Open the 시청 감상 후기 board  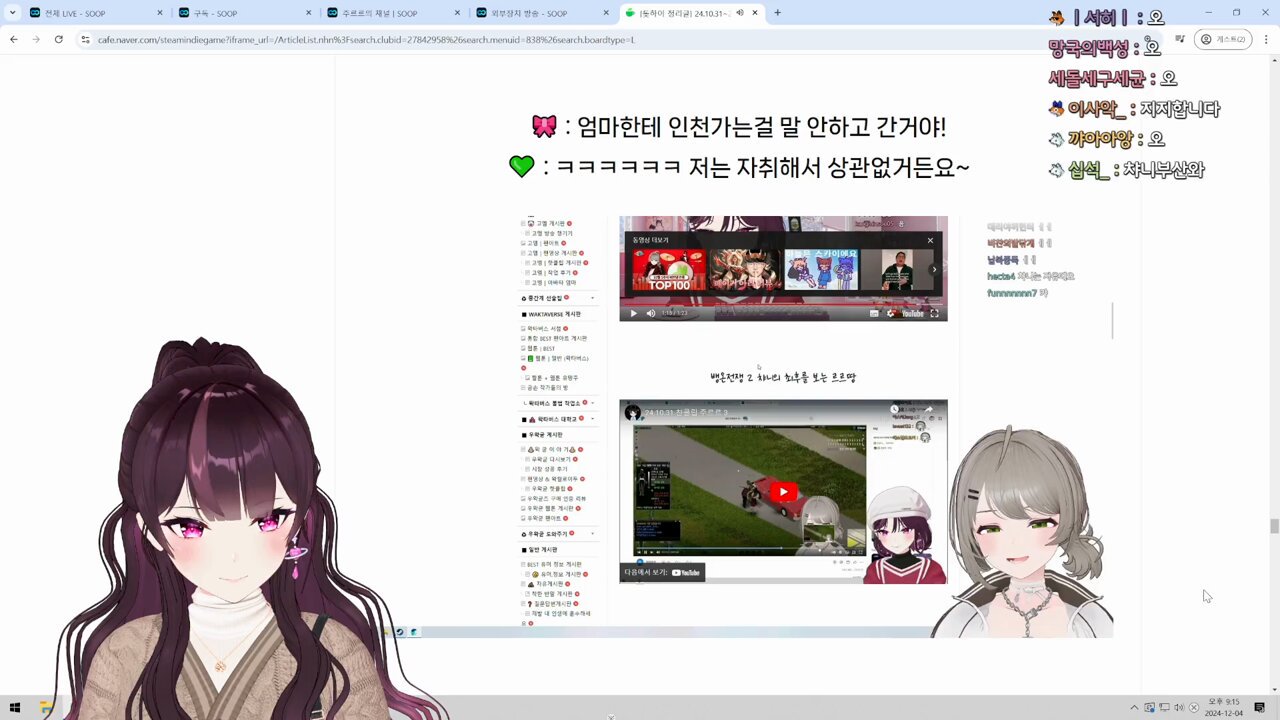pyautogui.click(x=548, y=469)
